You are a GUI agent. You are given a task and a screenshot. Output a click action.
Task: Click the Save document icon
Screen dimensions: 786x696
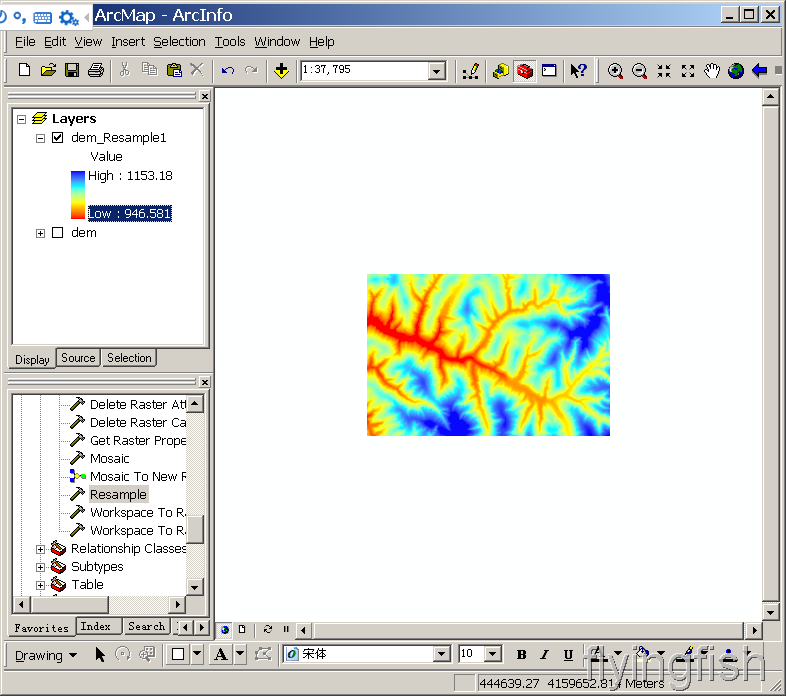point(72,71)
